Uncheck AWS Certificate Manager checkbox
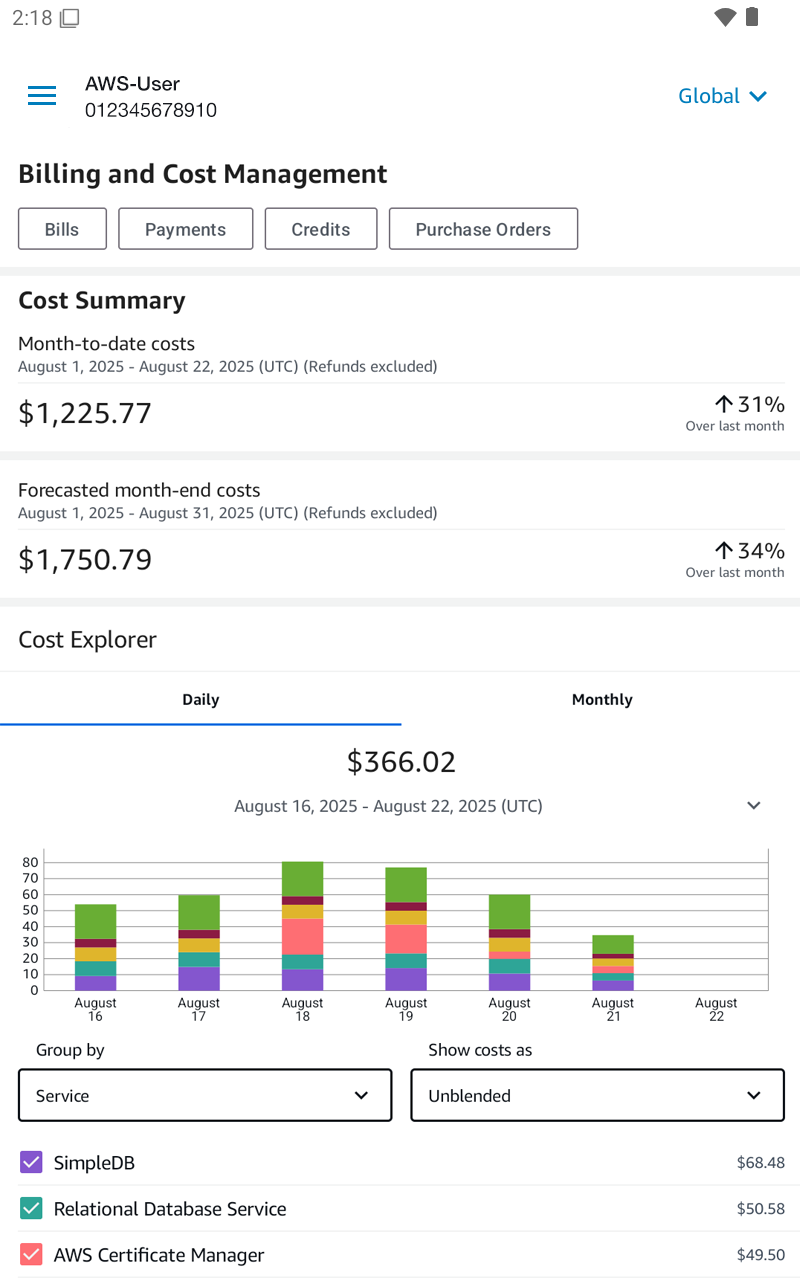The image size is (800, 1280). pyautogui.click(x=31, y=1254)
